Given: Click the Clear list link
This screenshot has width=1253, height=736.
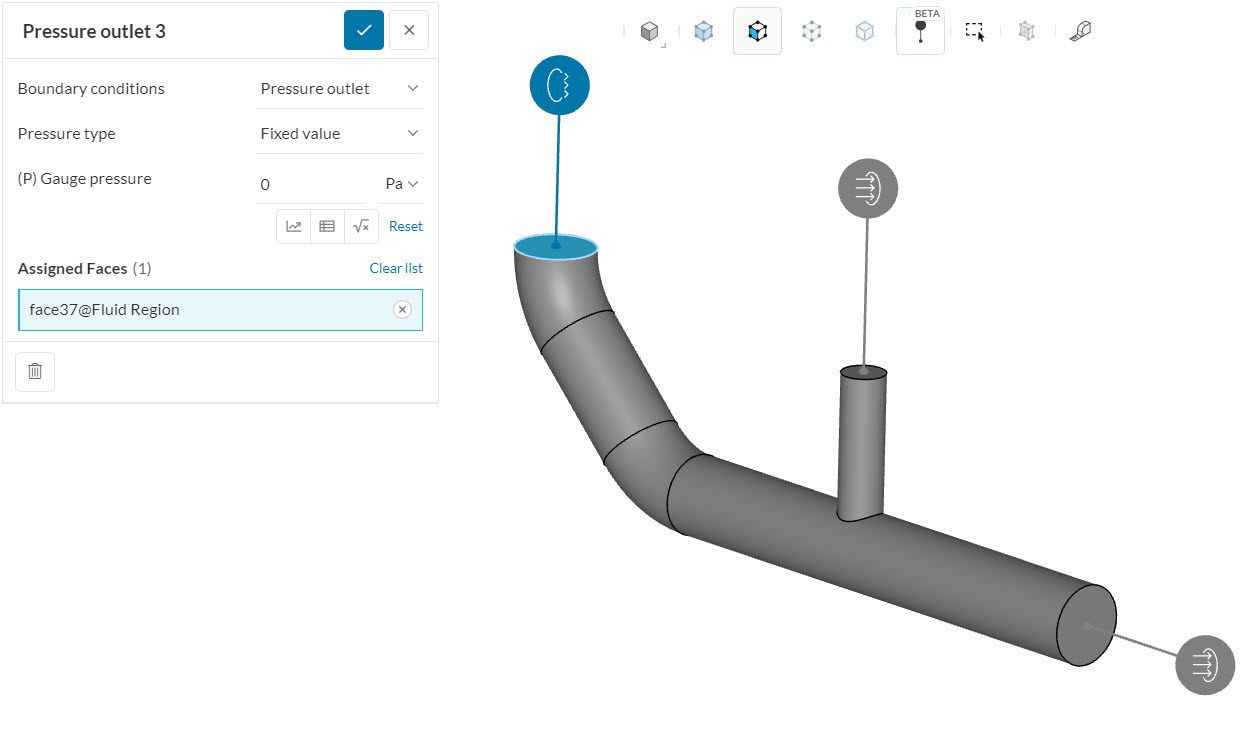Looking at the screenshot, I should (x=396, y=268).
